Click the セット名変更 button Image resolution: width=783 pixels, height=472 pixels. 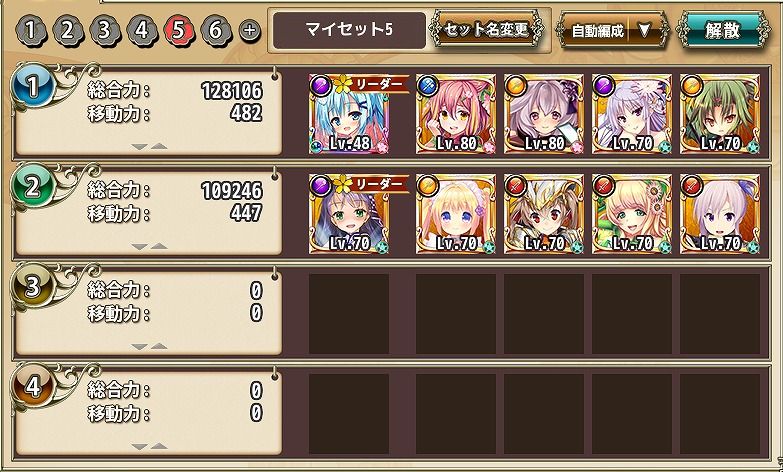(x=486, y=30)
